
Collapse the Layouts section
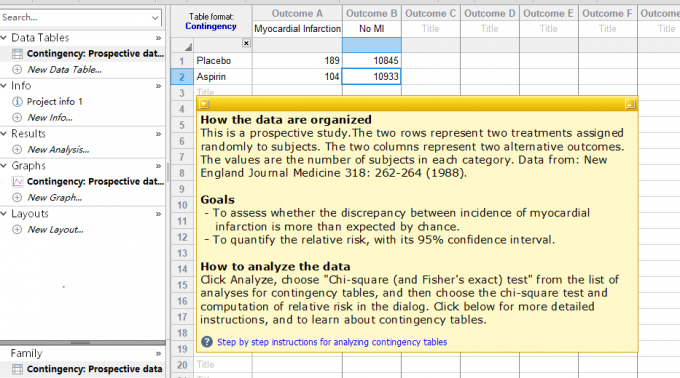pyautogui.click(x=4, y=214)
